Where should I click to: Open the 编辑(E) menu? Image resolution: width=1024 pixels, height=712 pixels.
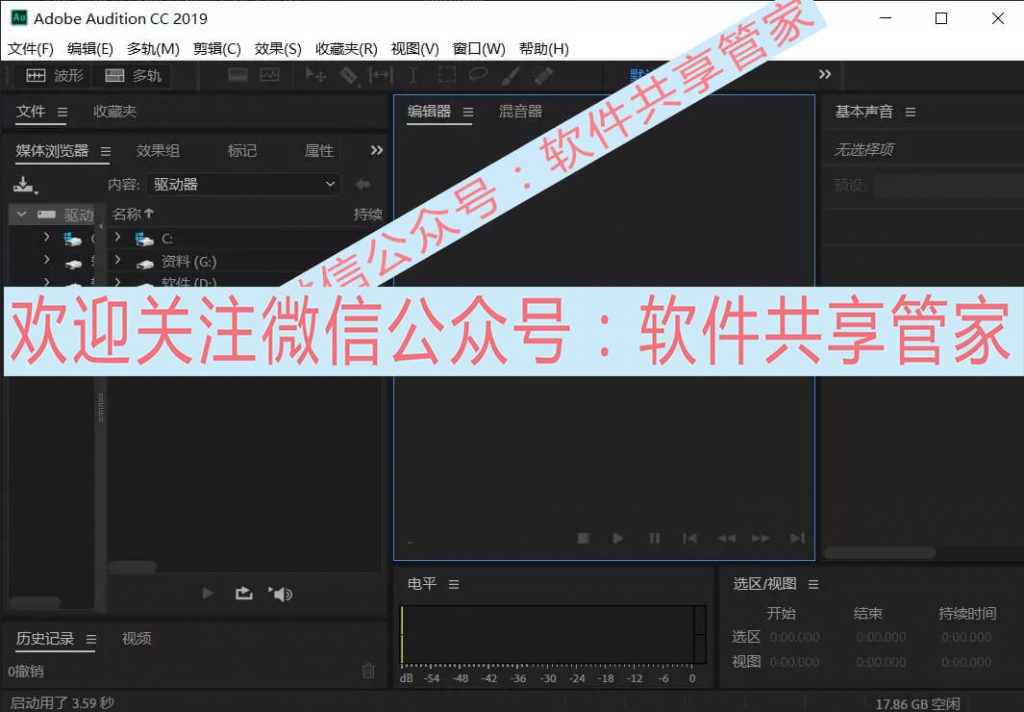[x=90, y=49]
